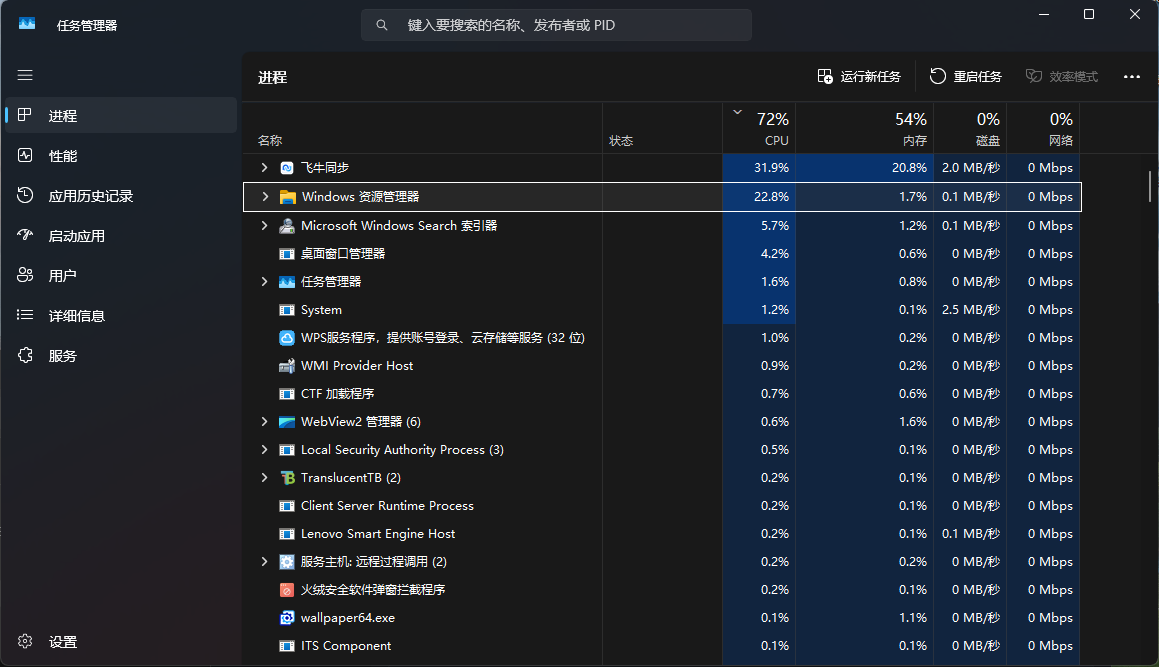Click the System process icon
Viewport: 1159px width, 667px height.
[287, 310]
